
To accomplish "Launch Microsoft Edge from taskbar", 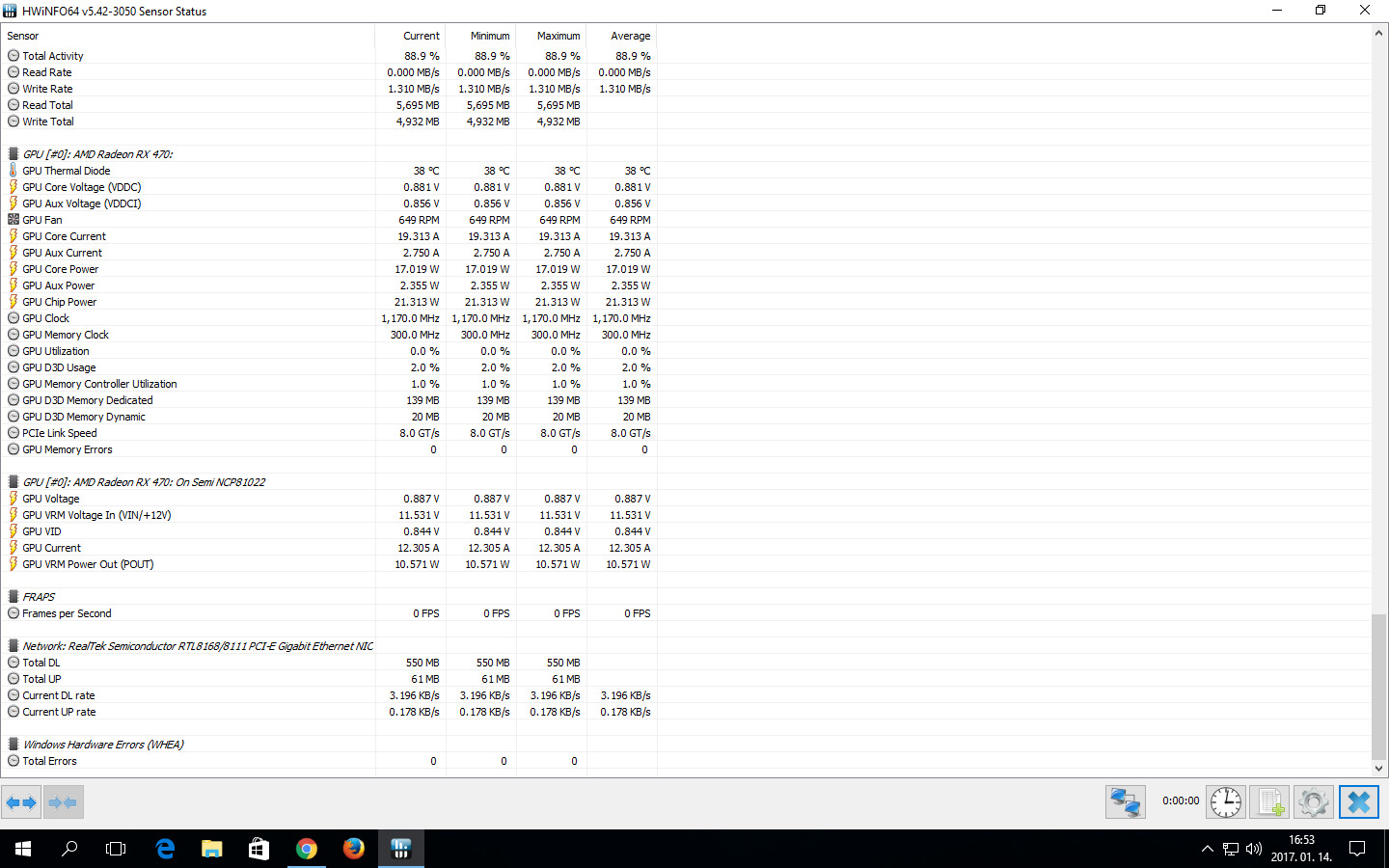I will (x=165, y=849).
